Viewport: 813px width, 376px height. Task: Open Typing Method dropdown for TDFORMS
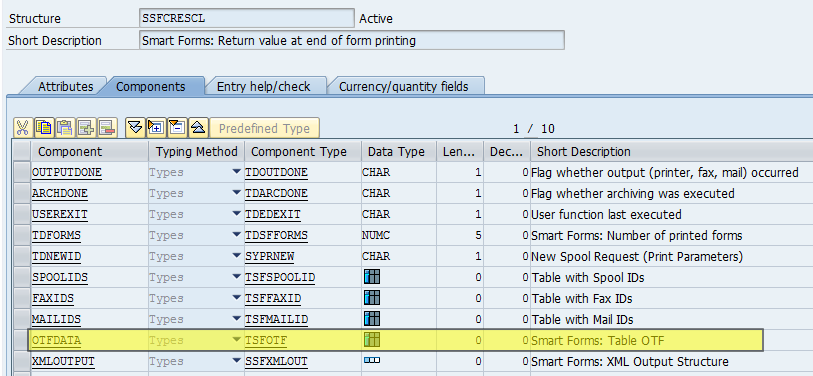236,235
